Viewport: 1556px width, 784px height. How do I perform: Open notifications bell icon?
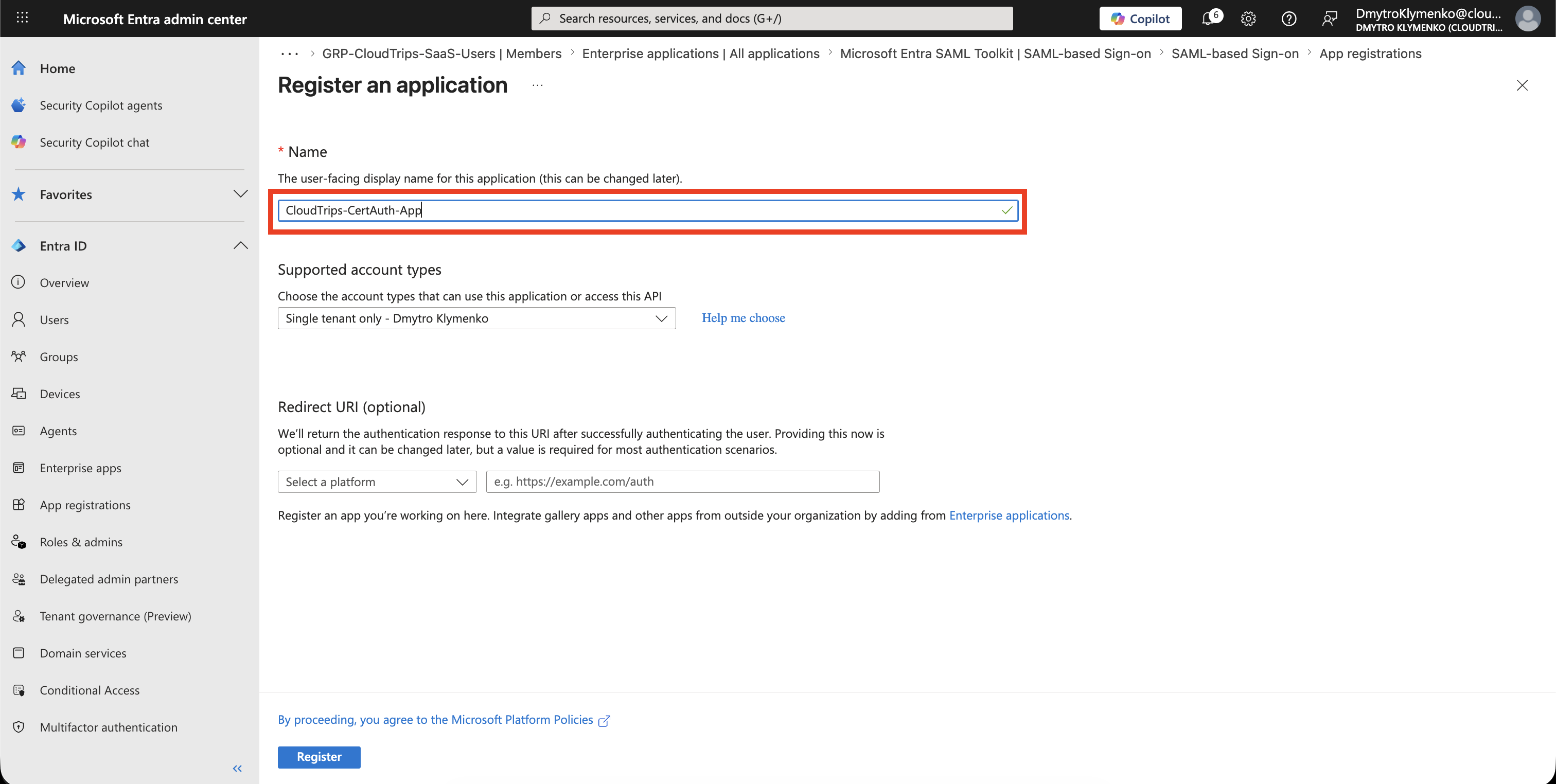[1209, 19]
